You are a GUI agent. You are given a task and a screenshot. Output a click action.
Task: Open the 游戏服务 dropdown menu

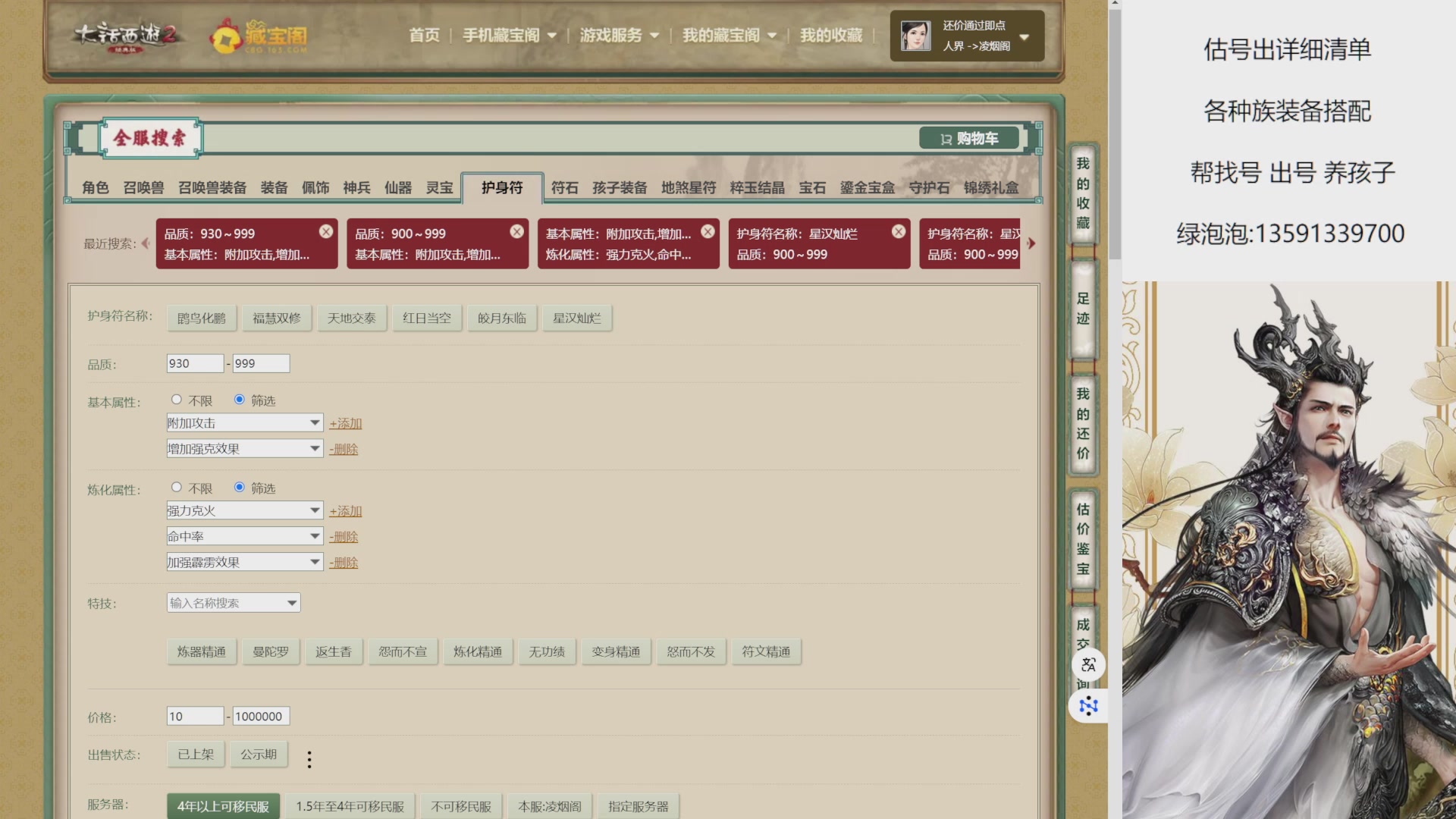[x=620, y=36]
